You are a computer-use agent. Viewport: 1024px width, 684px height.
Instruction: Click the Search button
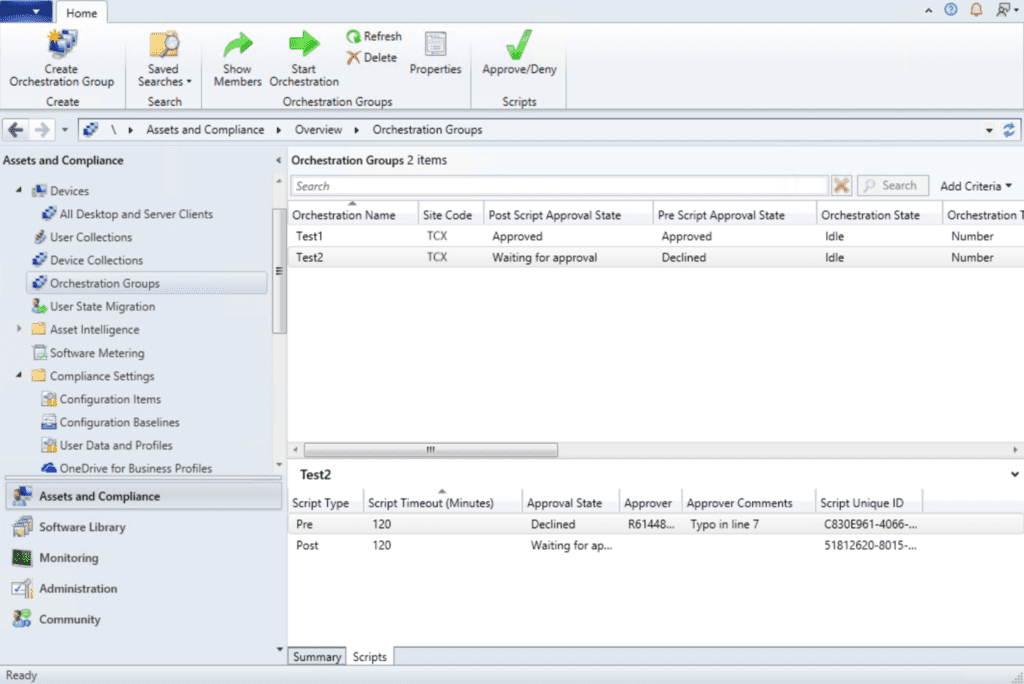[x=892, y=185]
